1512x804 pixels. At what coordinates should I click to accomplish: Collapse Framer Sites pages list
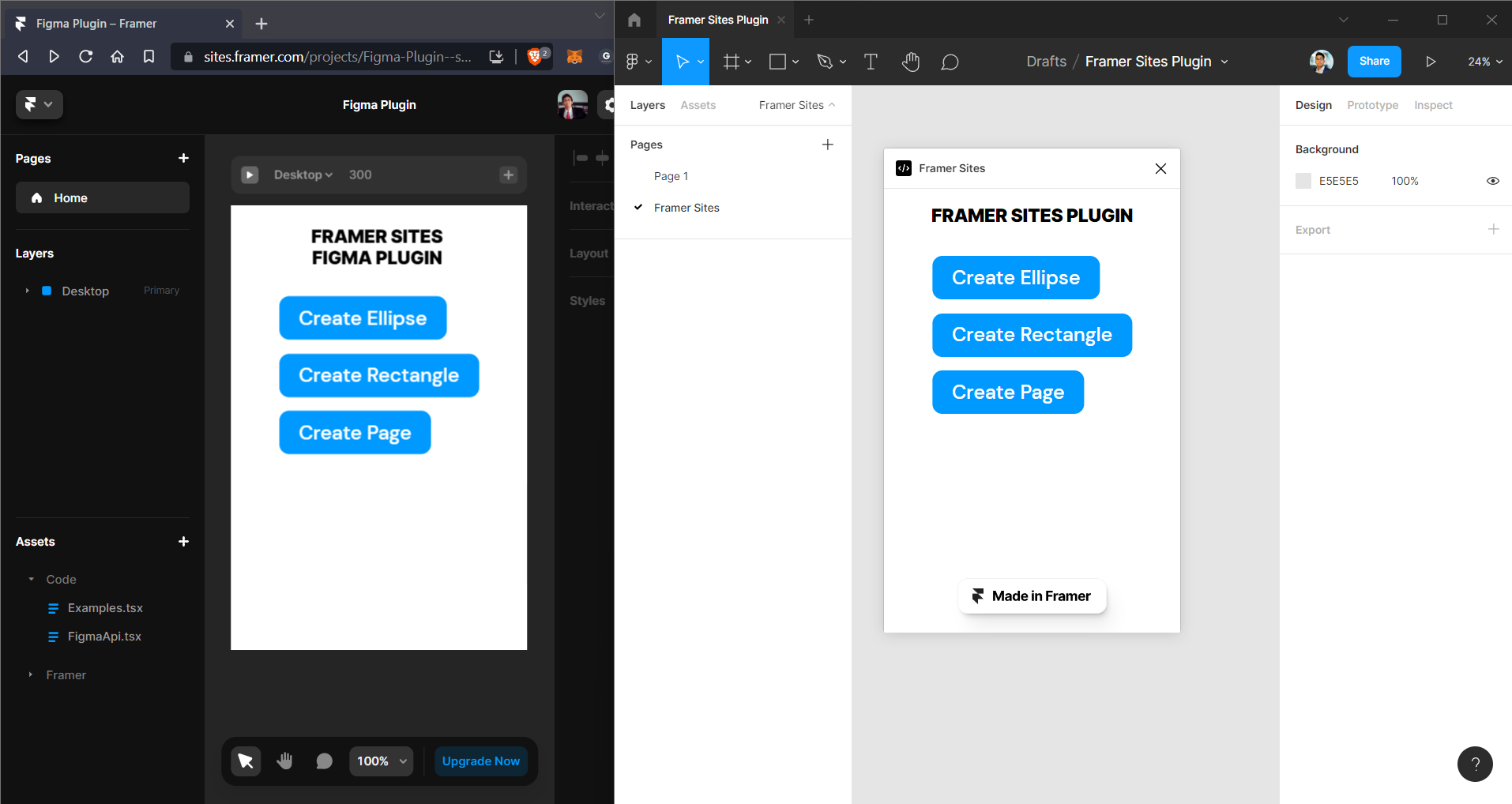(x=796, y=105)
